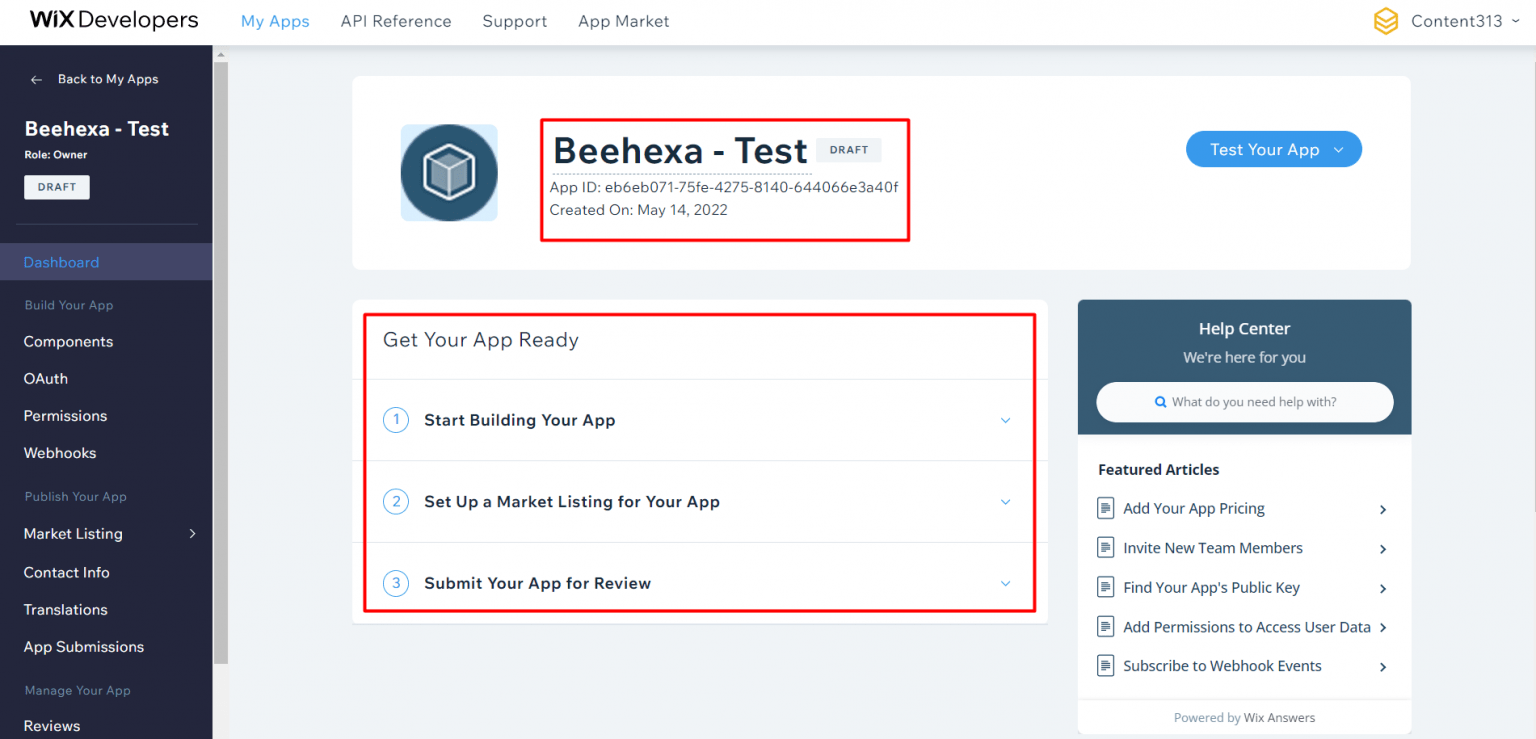Click the step 1 circle beside Start Building Your App
Viewport: 1536px width, 739px height.
[x=395, y=420]
